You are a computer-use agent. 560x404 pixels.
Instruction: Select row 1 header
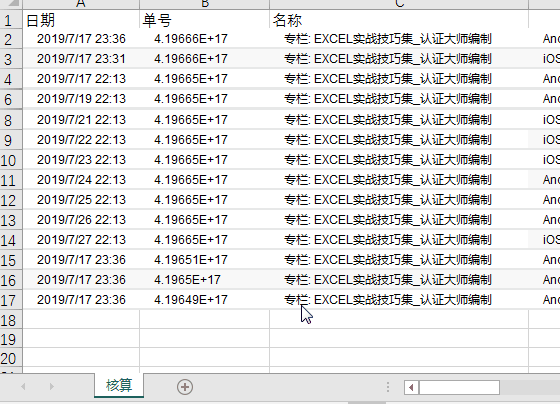point(11,19)
